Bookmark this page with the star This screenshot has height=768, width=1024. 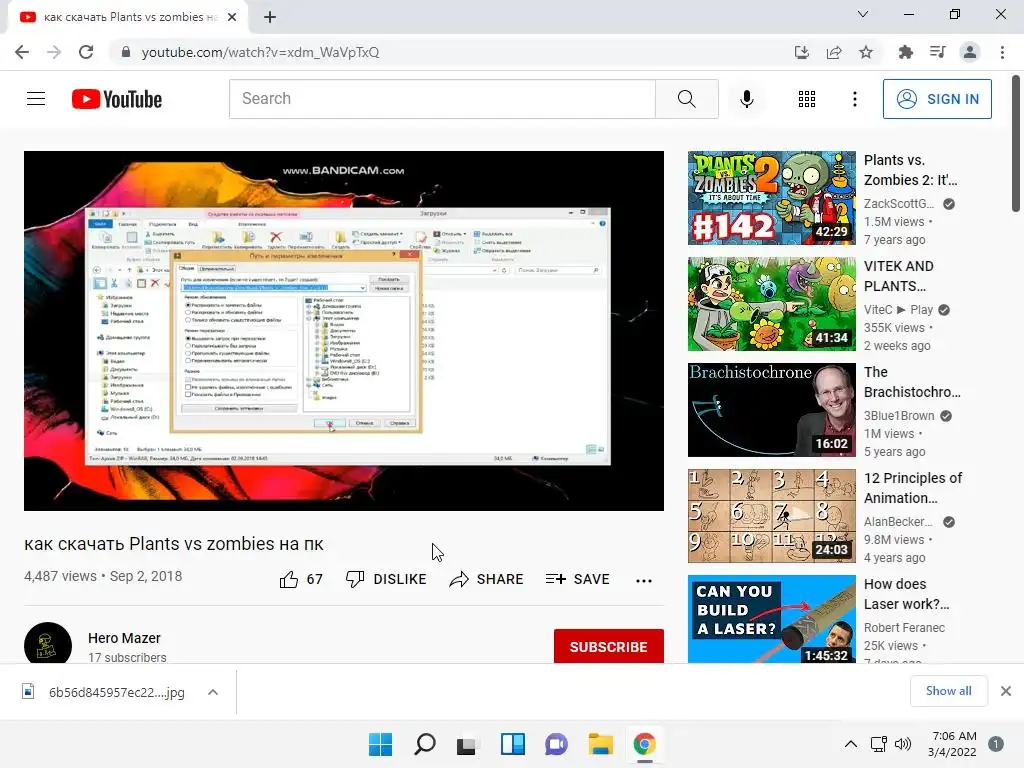coord(866,52)
